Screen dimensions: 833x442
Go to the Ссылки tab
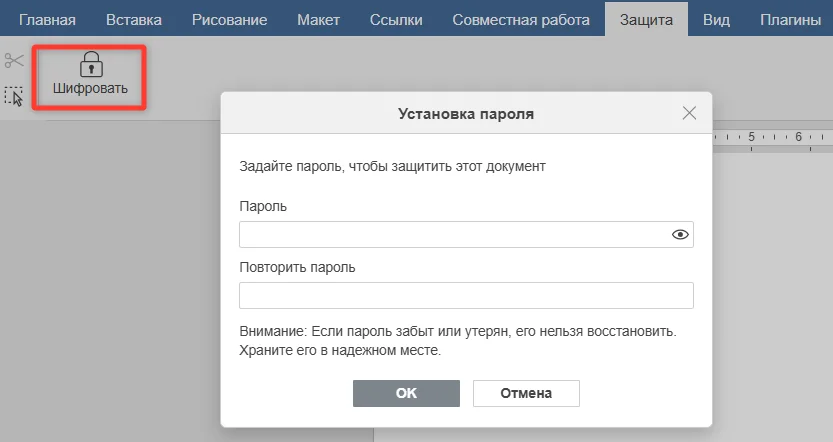tap(396, 20)
